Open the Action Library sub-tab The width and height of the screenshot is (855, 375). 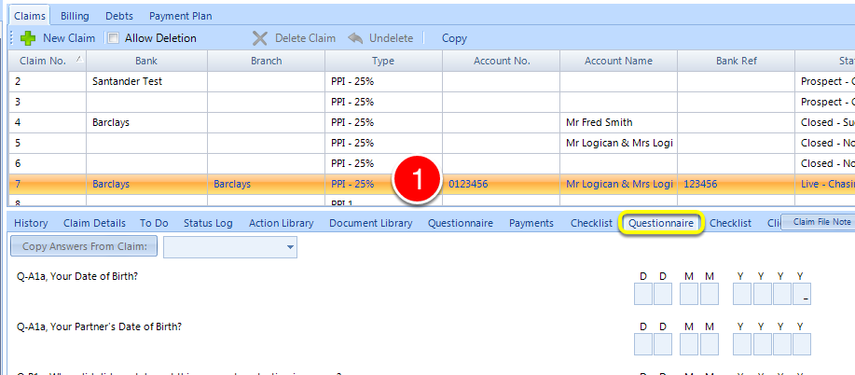coord(281,223)
